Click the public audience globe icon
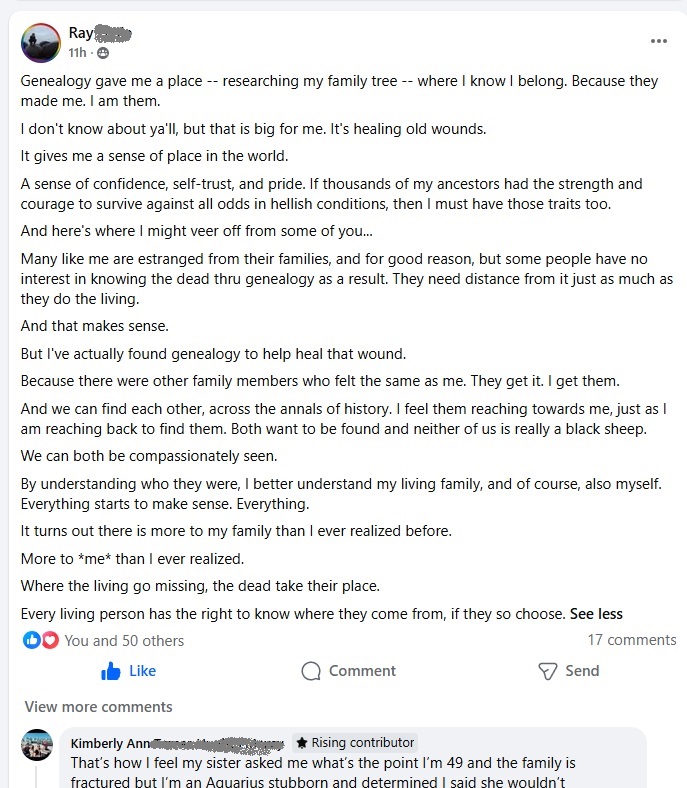The height and width of the screenshot is (788, 687). (103, 53)
